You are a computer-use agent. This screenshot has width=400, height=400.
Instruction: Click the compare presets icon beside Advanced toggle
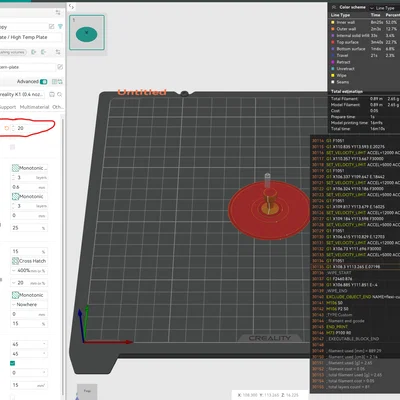[x=57, y=81]
